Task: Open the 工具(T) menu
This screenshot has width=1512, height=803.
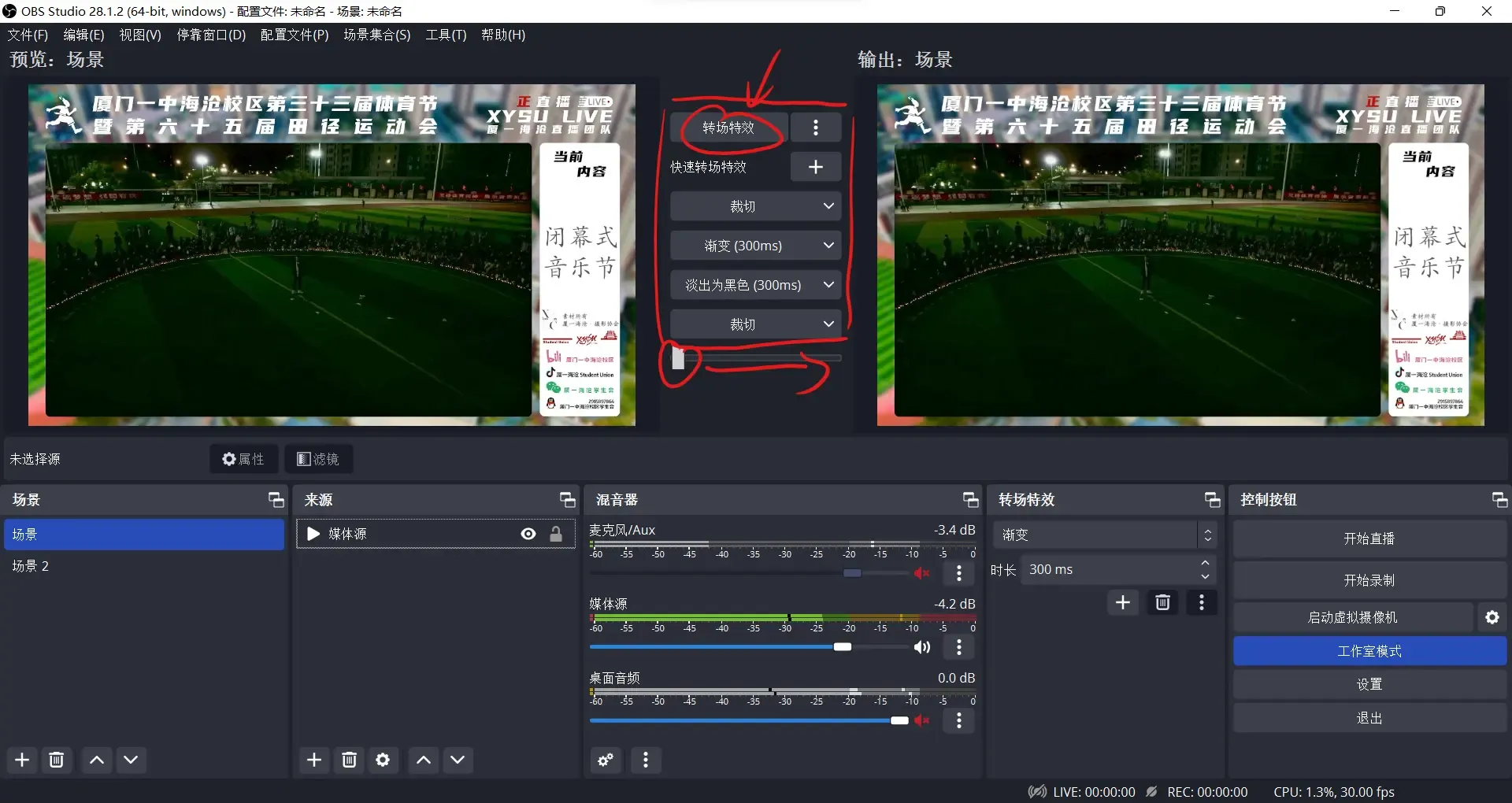Action: (x=446, y=35)
